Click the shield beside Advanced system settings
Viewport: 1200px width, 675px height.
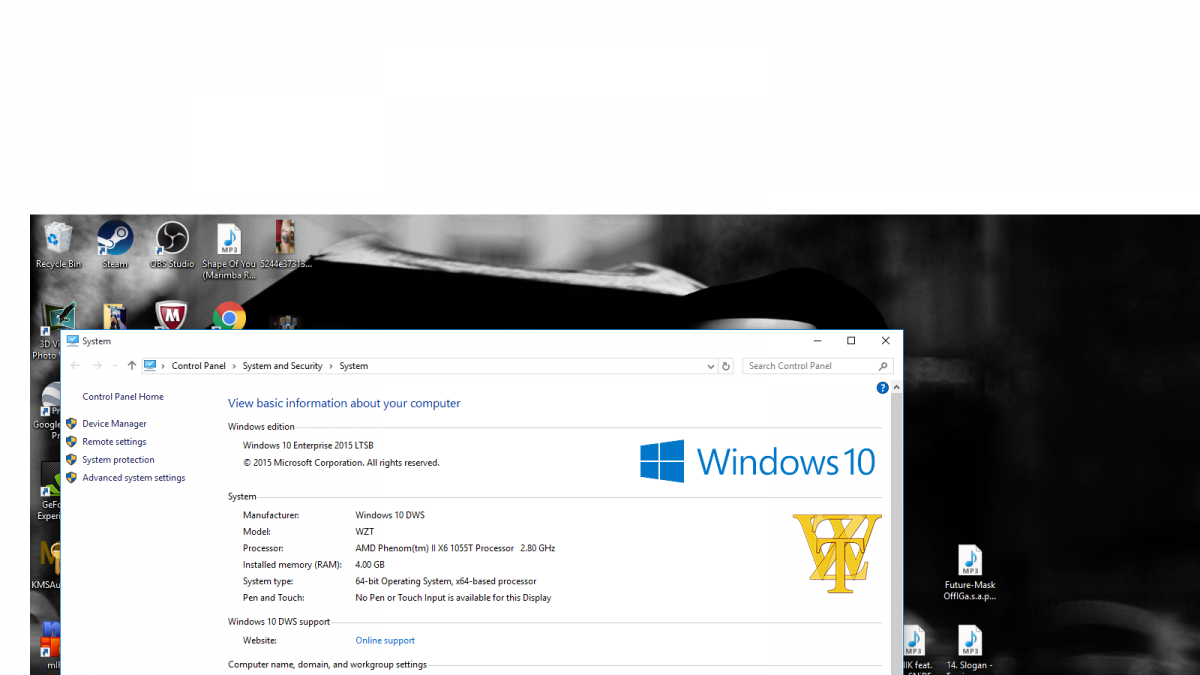pos(72,478)
